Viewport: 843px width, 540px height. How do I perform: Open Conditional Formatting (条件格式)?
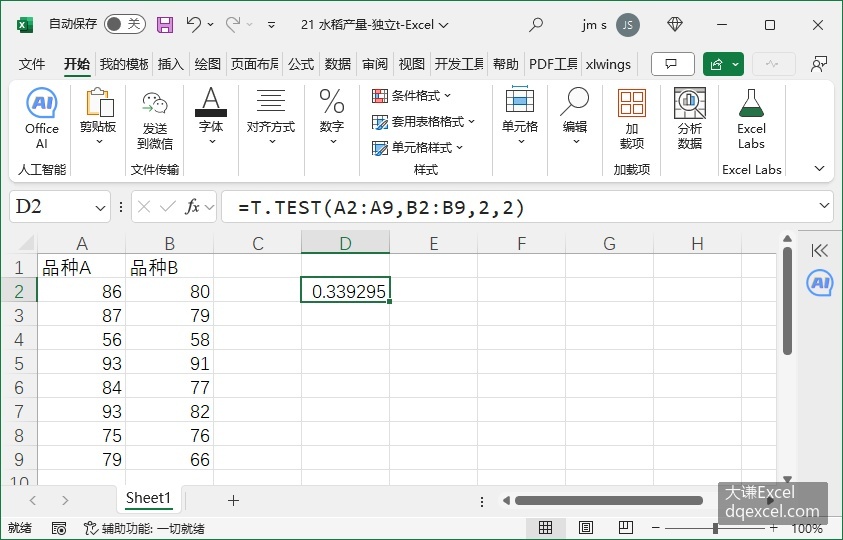click(412, 96)
